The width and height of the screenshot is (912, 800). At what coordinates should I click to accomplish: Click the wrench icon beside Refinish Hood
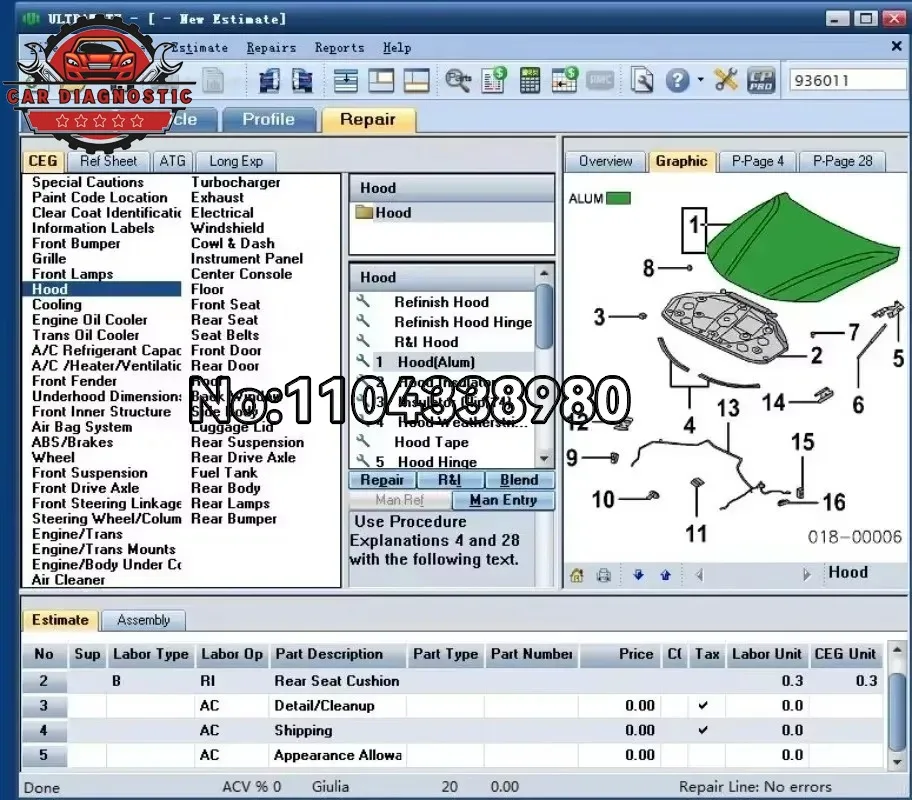tap(363, 301)
